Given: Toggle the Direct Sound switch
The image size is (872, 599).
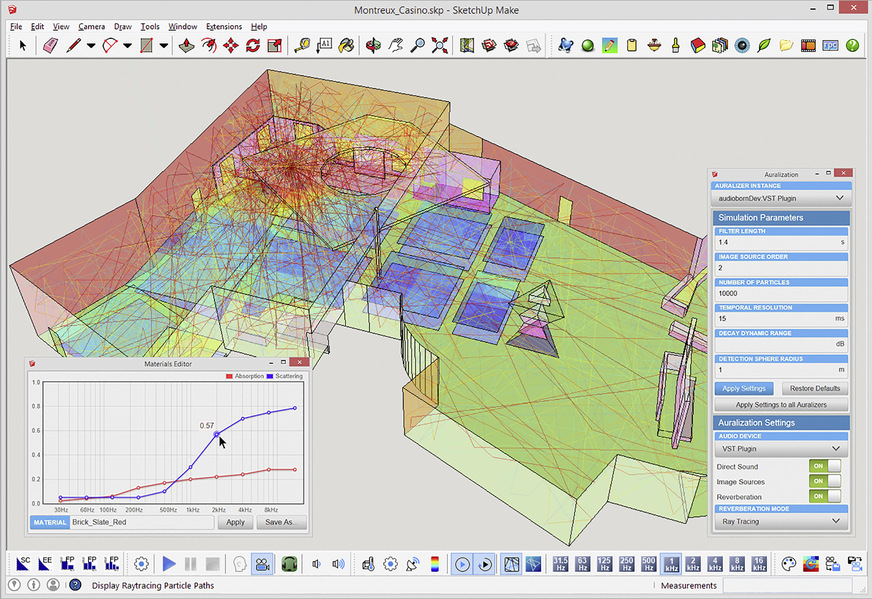Looking at the screenshot, I should click(x=825, y=466).
